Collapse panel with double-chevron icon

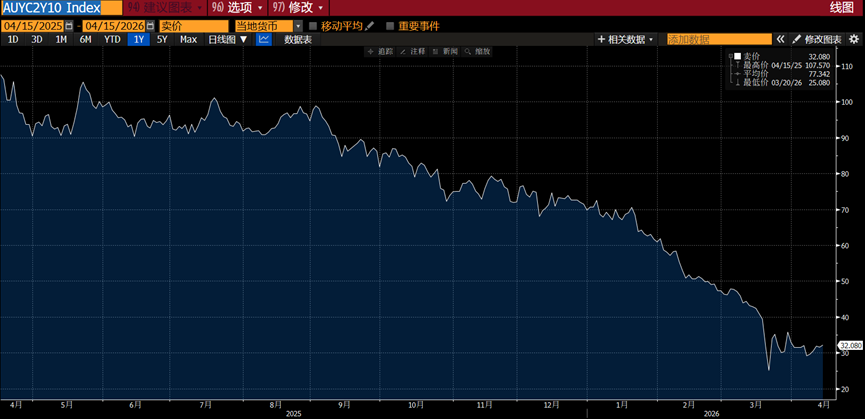[781, 40]
